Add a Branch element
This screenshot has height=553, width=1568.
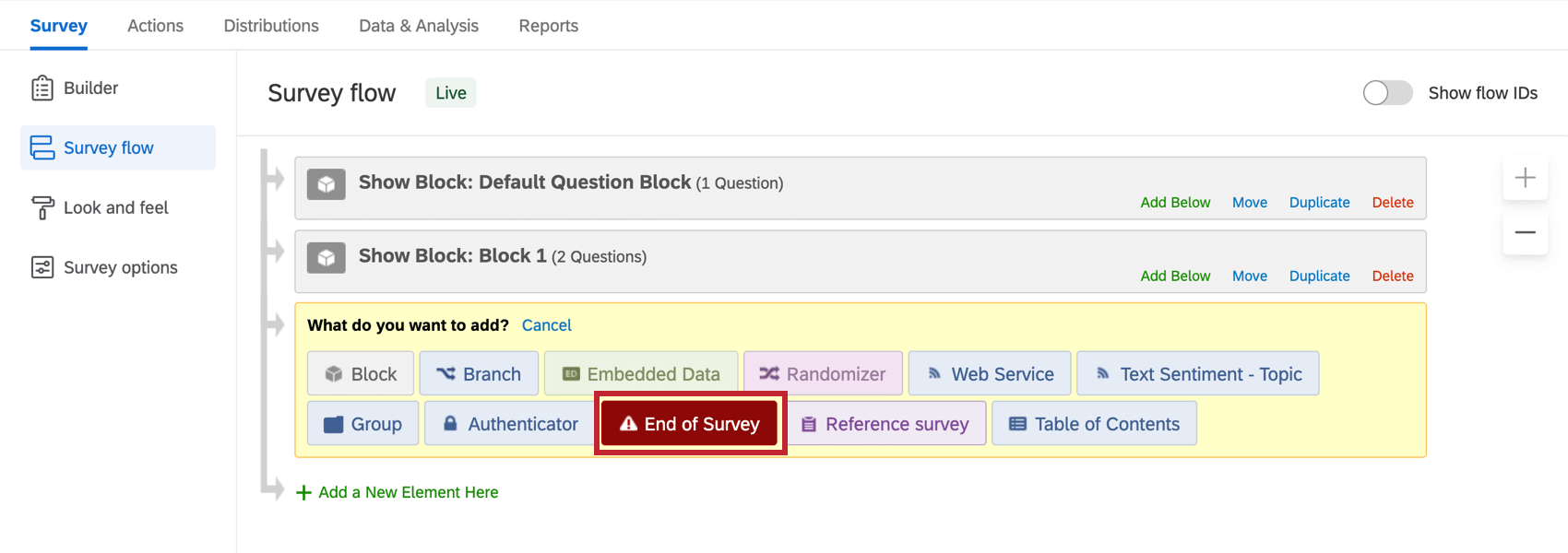tap(479, 373)
